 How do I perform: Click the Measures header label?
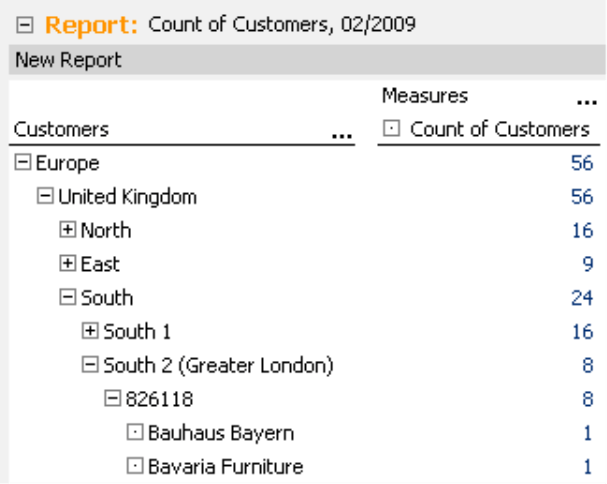(x=425, y=96)
